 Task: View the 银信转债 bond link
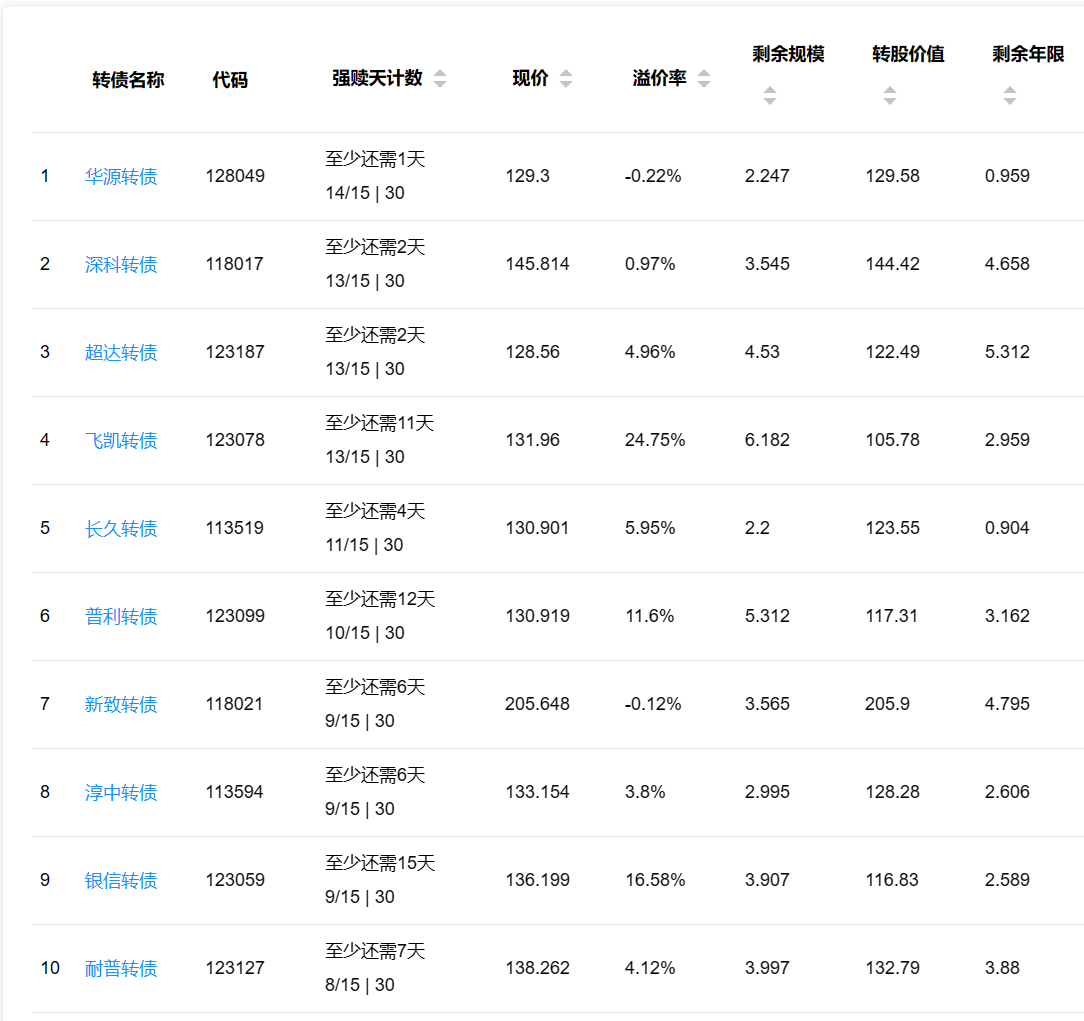click(121, 881)
